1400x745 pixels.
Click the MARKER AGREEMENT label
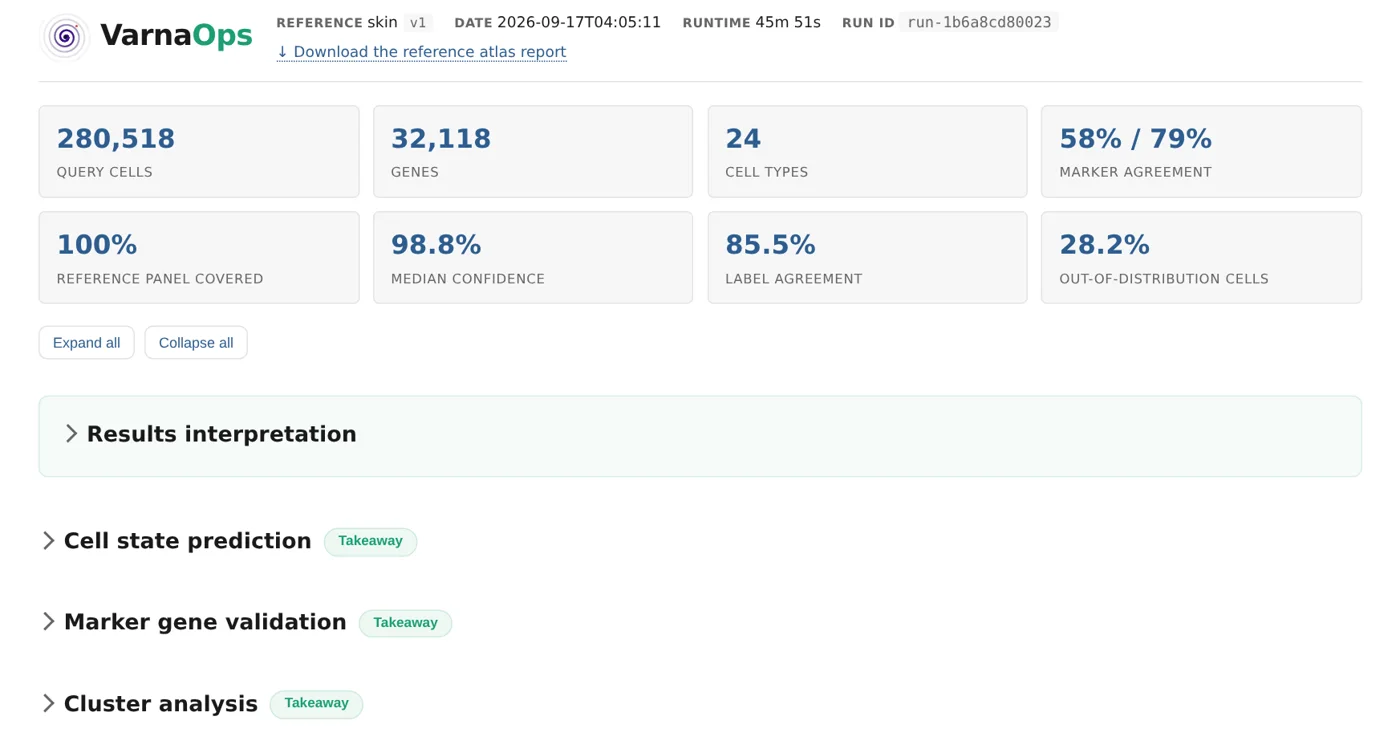[x=1135, y=172]
